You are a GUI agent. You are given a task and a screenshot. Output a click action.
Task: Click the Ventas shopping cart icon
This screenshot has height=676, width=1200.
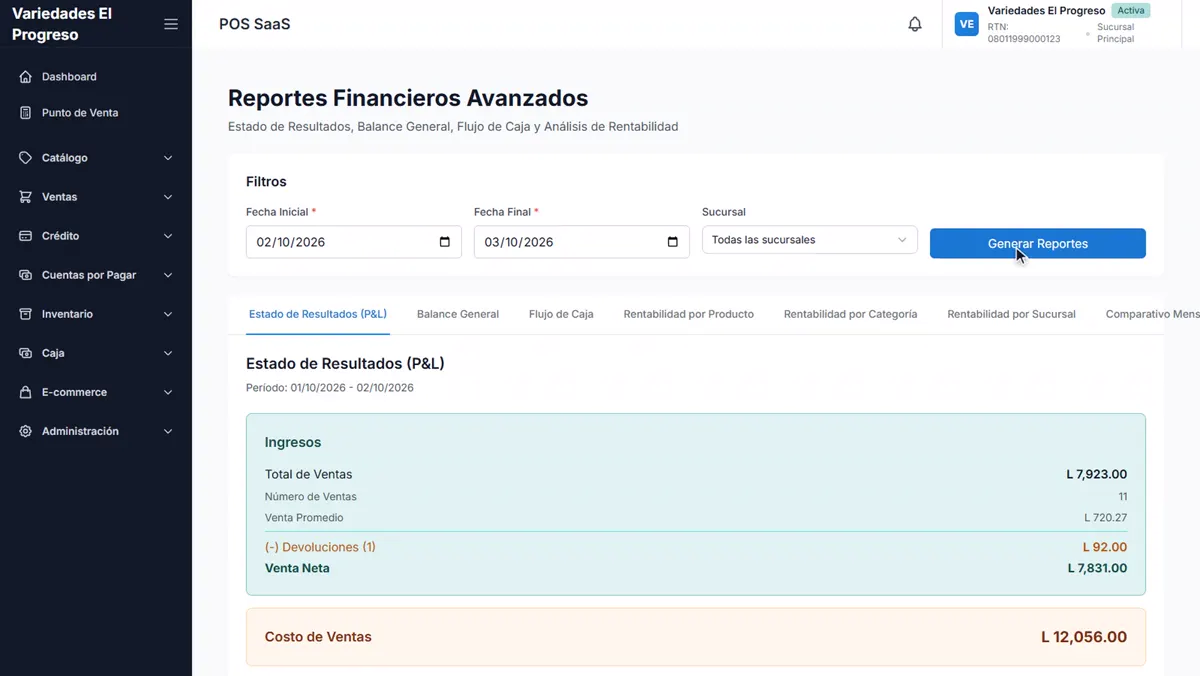(26, 197)
